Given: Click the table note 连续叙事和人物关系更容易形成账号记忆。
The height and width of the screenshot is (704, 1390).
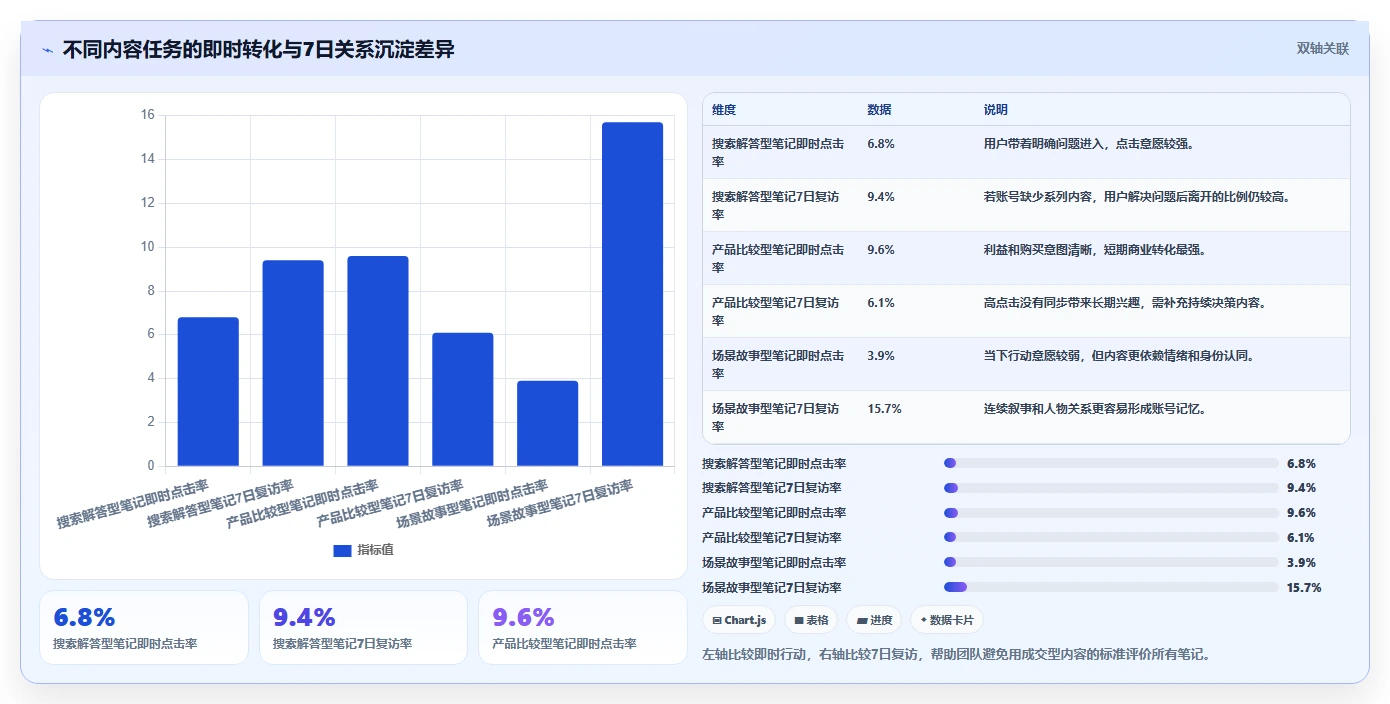Looking at the screenshot, I should [x=1096, y=409].
